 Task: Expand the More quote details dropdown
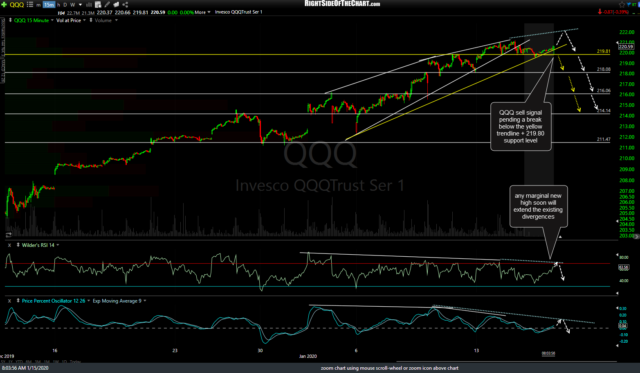point(202,12)
